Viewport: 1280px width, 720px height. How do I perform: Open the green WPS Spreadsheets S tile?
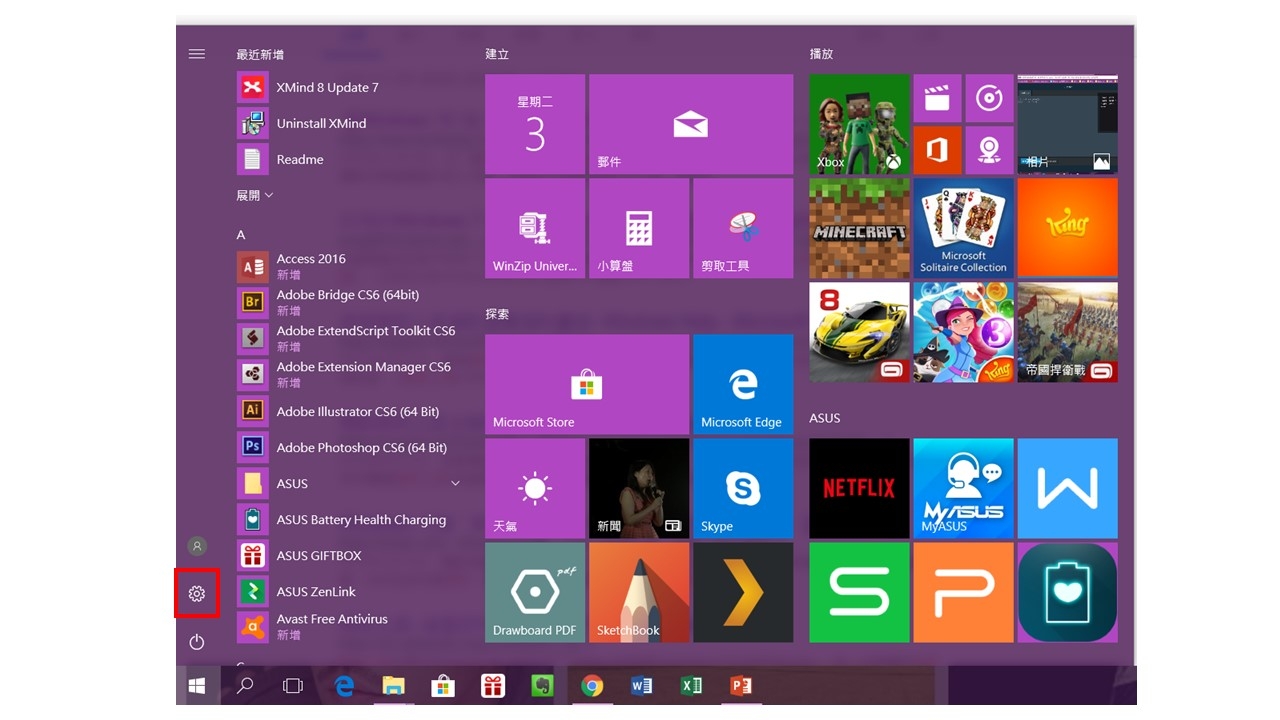[x=859, y=592]
